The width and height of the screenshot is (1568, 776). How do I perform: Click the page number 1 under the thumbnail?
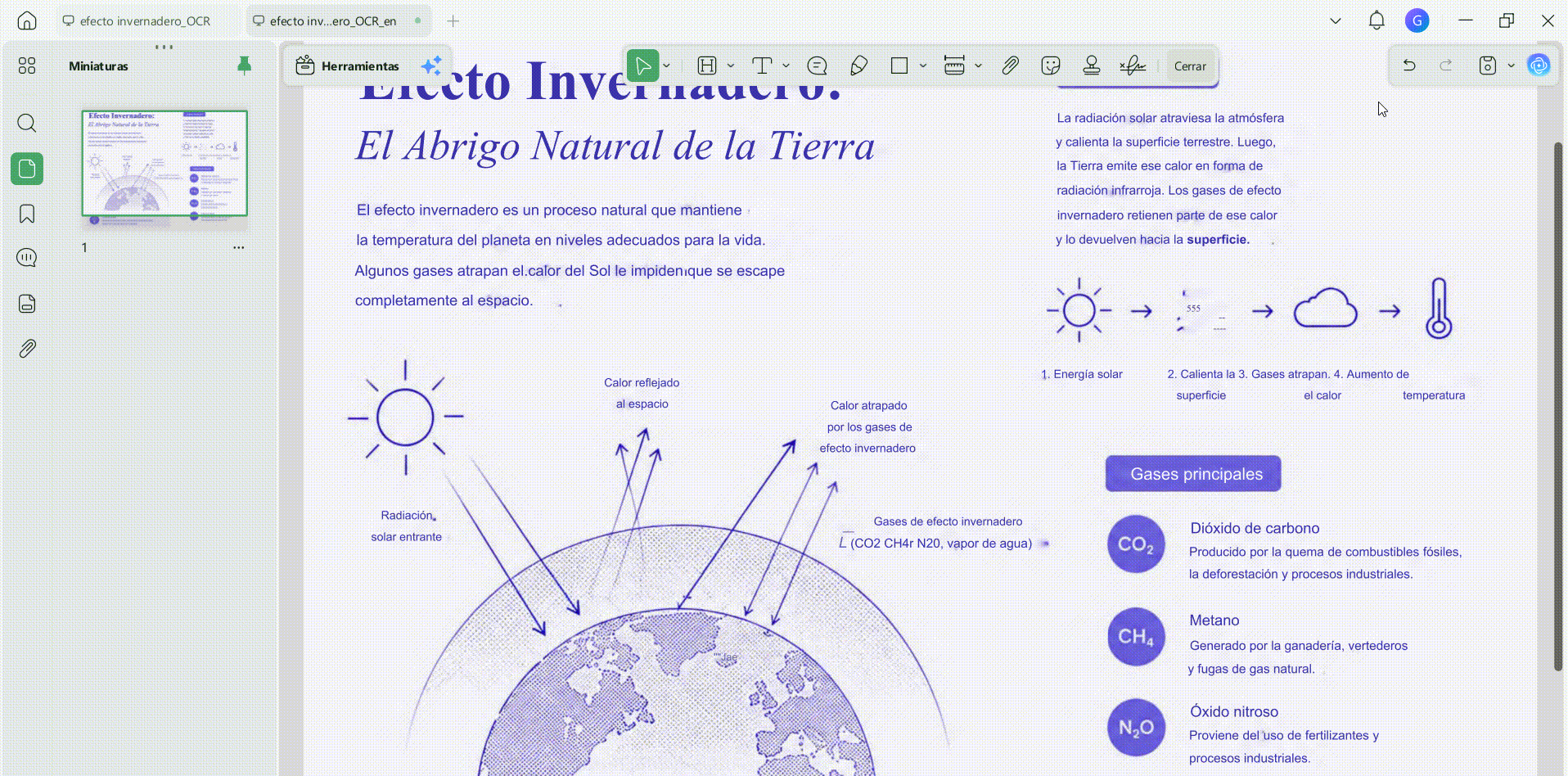click(x=84, y=247)
